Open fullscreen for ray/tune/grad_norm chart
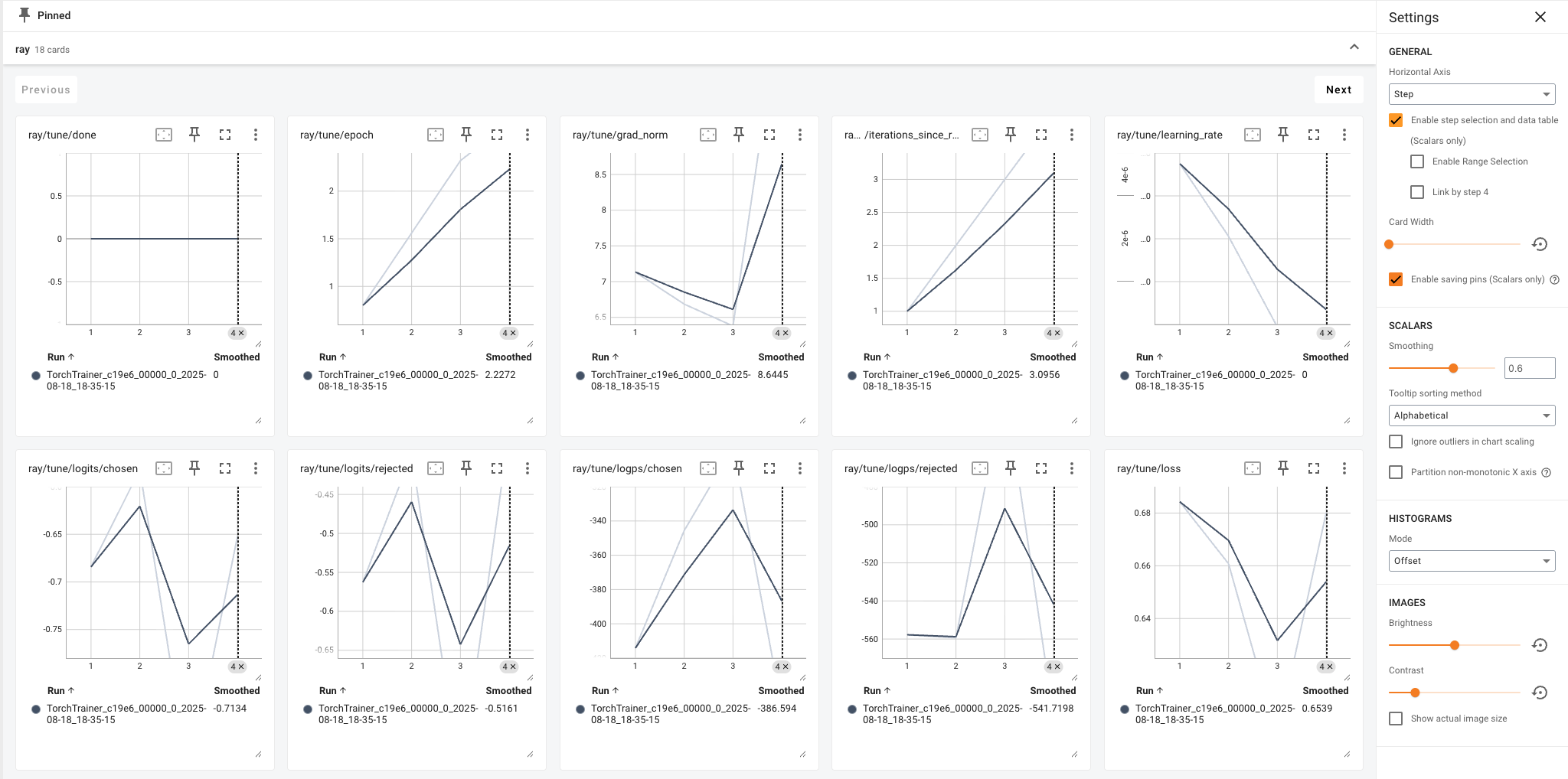The height and width of the screenshot is (779, 1568). tap(769, 135)
